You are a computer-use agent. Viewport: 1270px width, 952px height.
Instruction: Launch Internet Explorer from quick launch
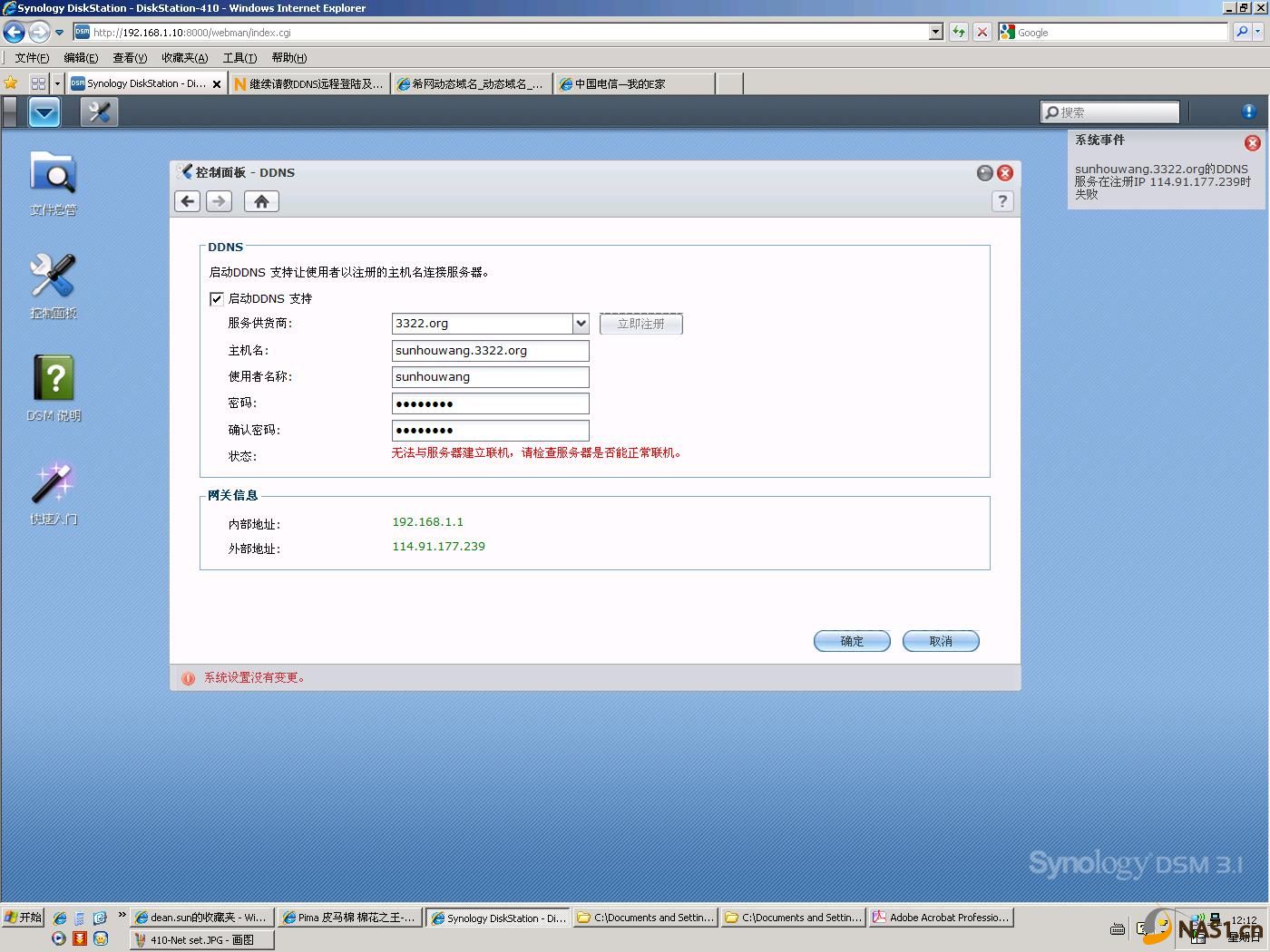(59, 918)
